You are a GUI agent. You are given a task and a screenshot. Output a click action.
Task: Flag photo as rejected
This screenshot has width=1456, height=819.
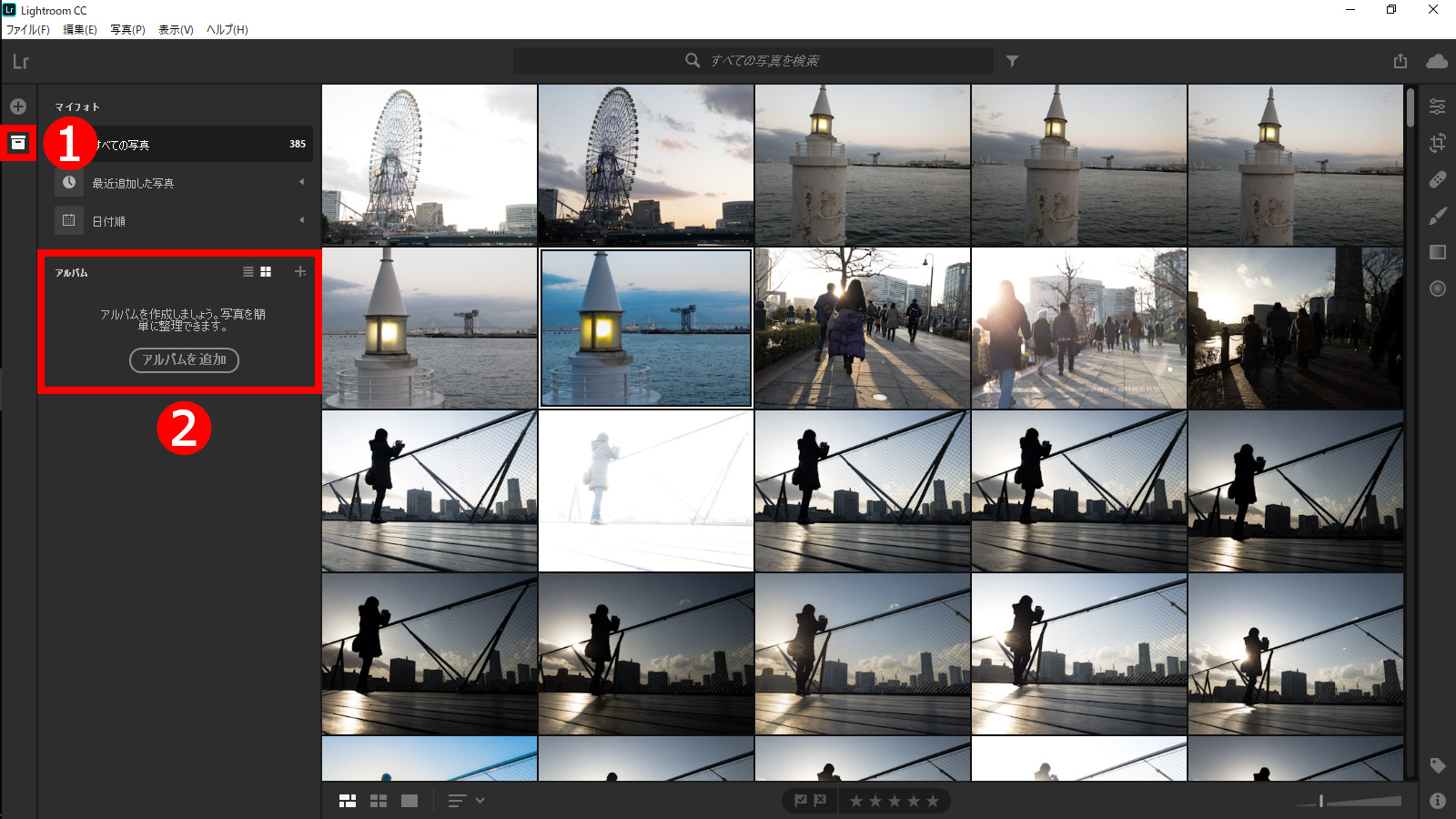(x=820, y=801)
